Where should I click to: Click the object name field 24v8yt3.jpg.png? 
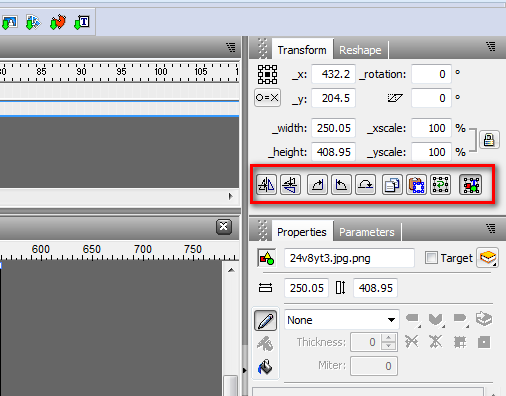coord(349,258)
